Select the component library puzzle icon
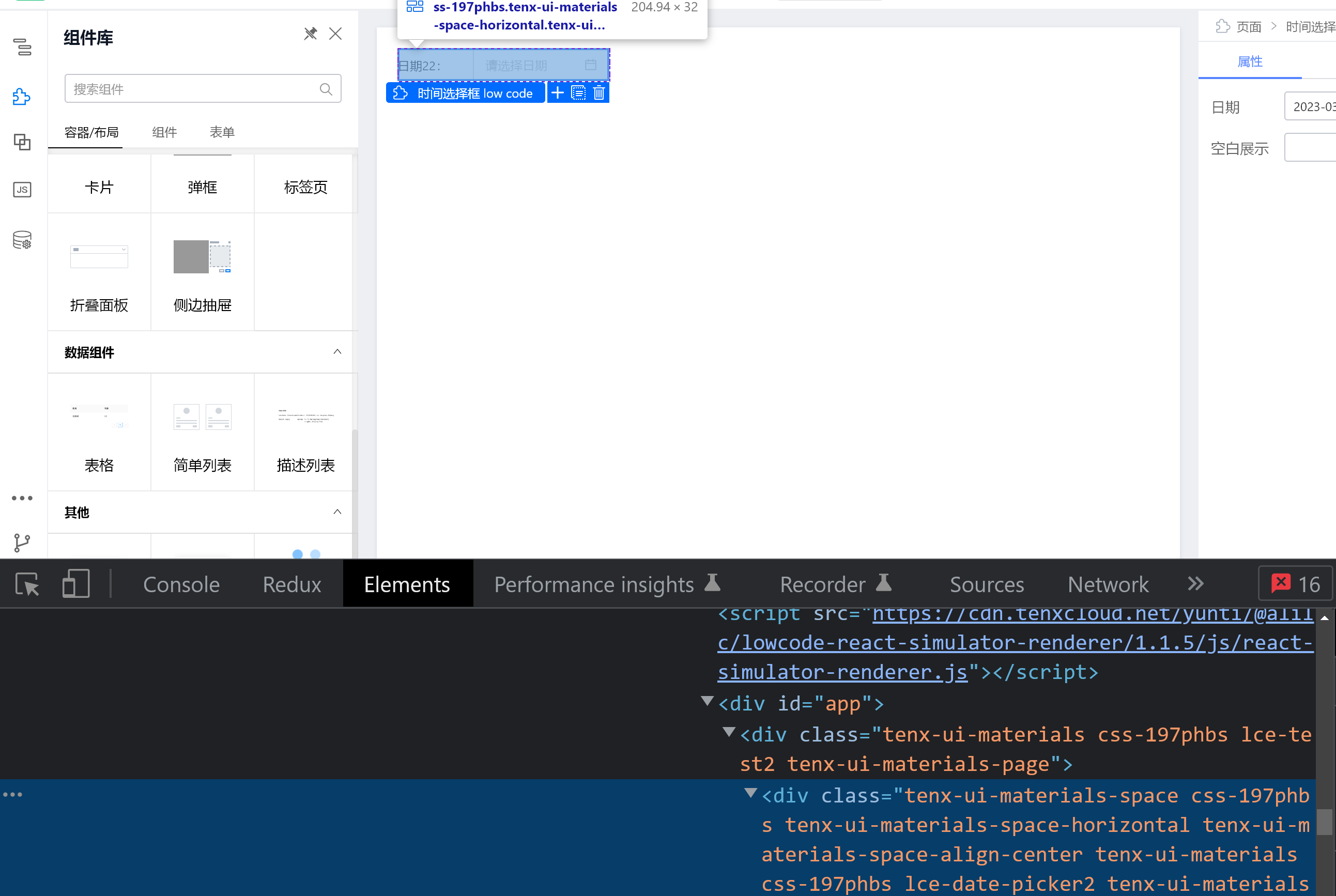The width and height of the screenshot is (1336, 896). tap(22, 96)
